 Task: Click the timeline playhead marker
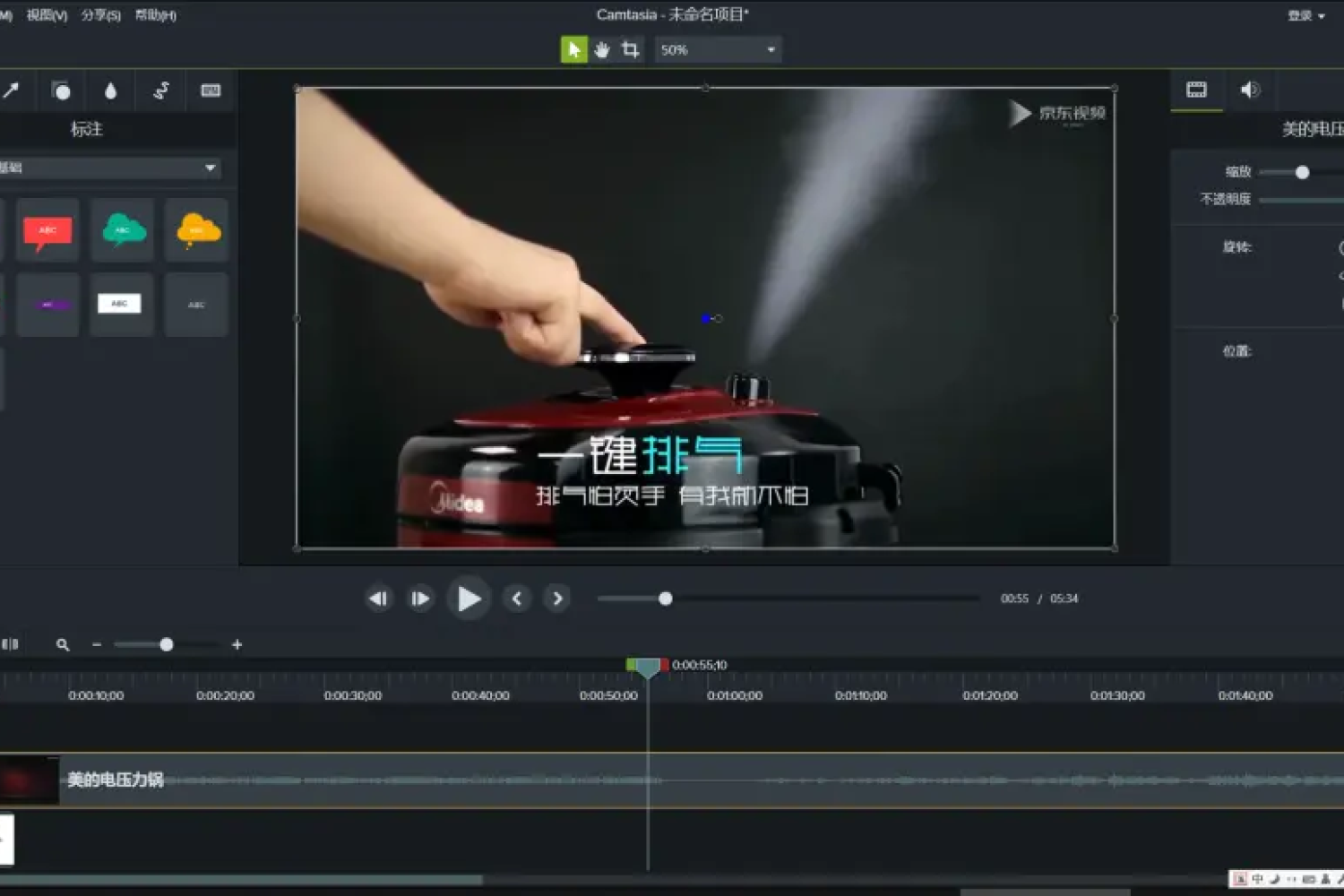tap(648, 668)
